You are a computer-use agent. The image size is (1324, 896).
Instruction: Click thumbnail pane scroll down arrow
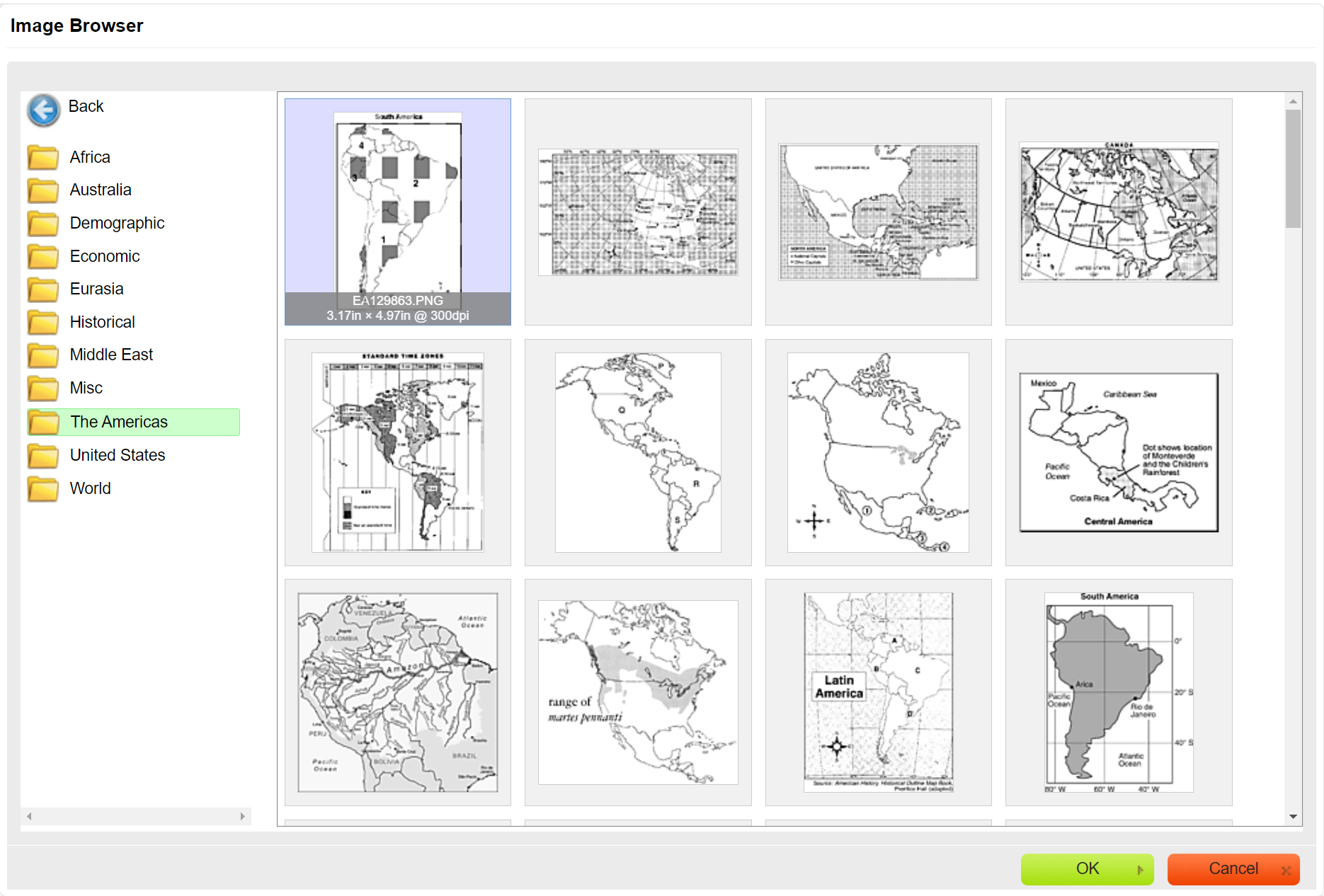coord(1294,817)
